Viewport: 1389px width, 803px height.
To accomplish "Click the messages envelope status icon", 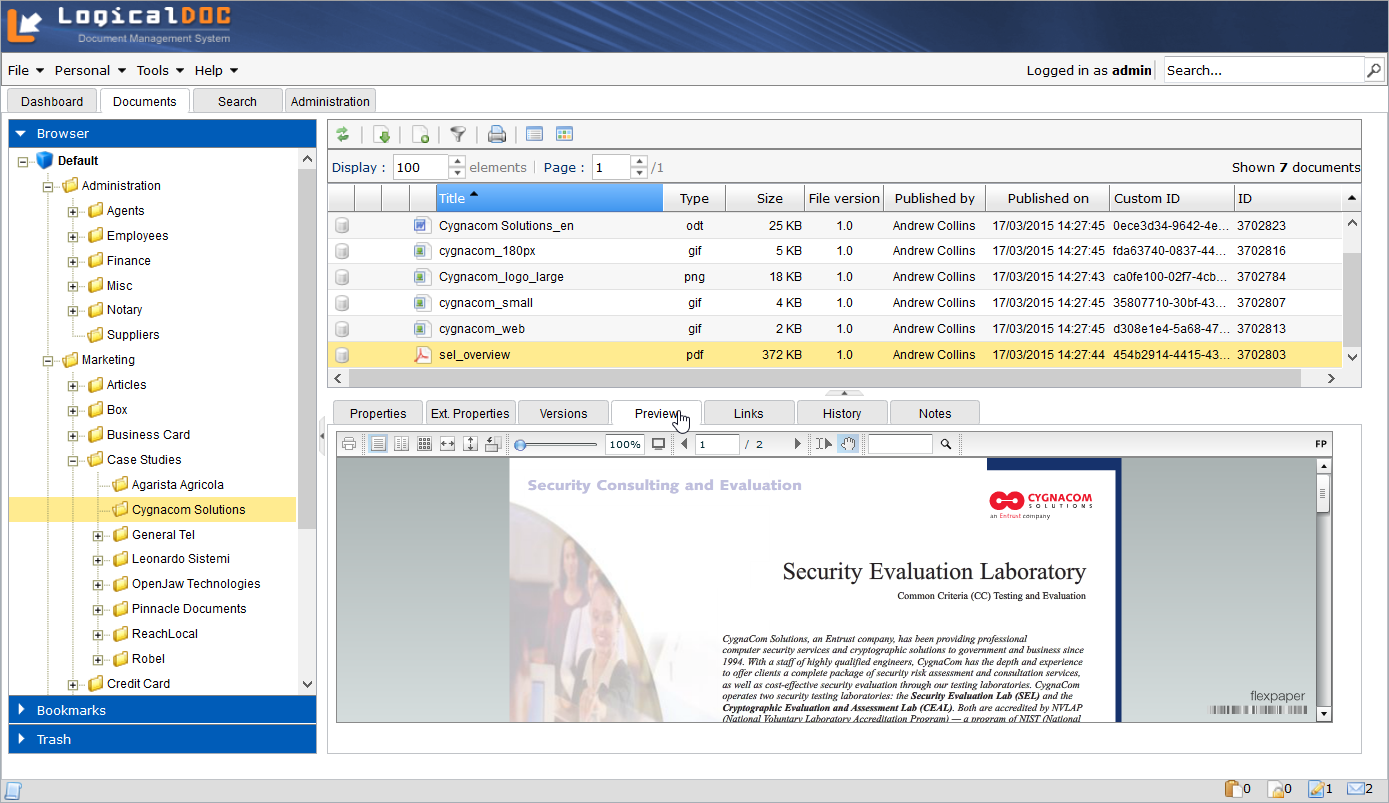I will coord(1357,789).
